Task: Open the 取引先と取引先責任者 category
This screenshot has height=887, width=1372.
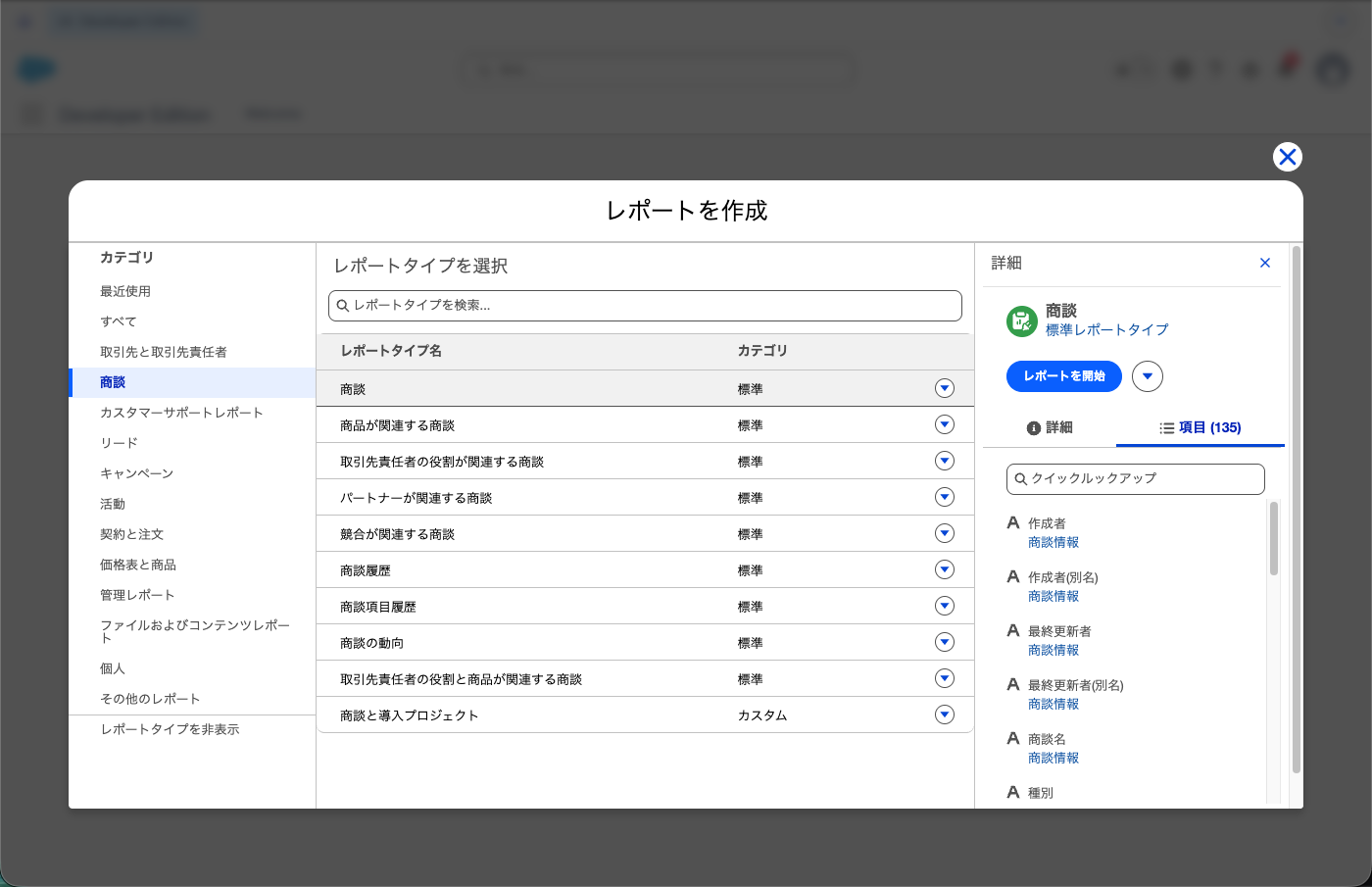Action: 192,352
